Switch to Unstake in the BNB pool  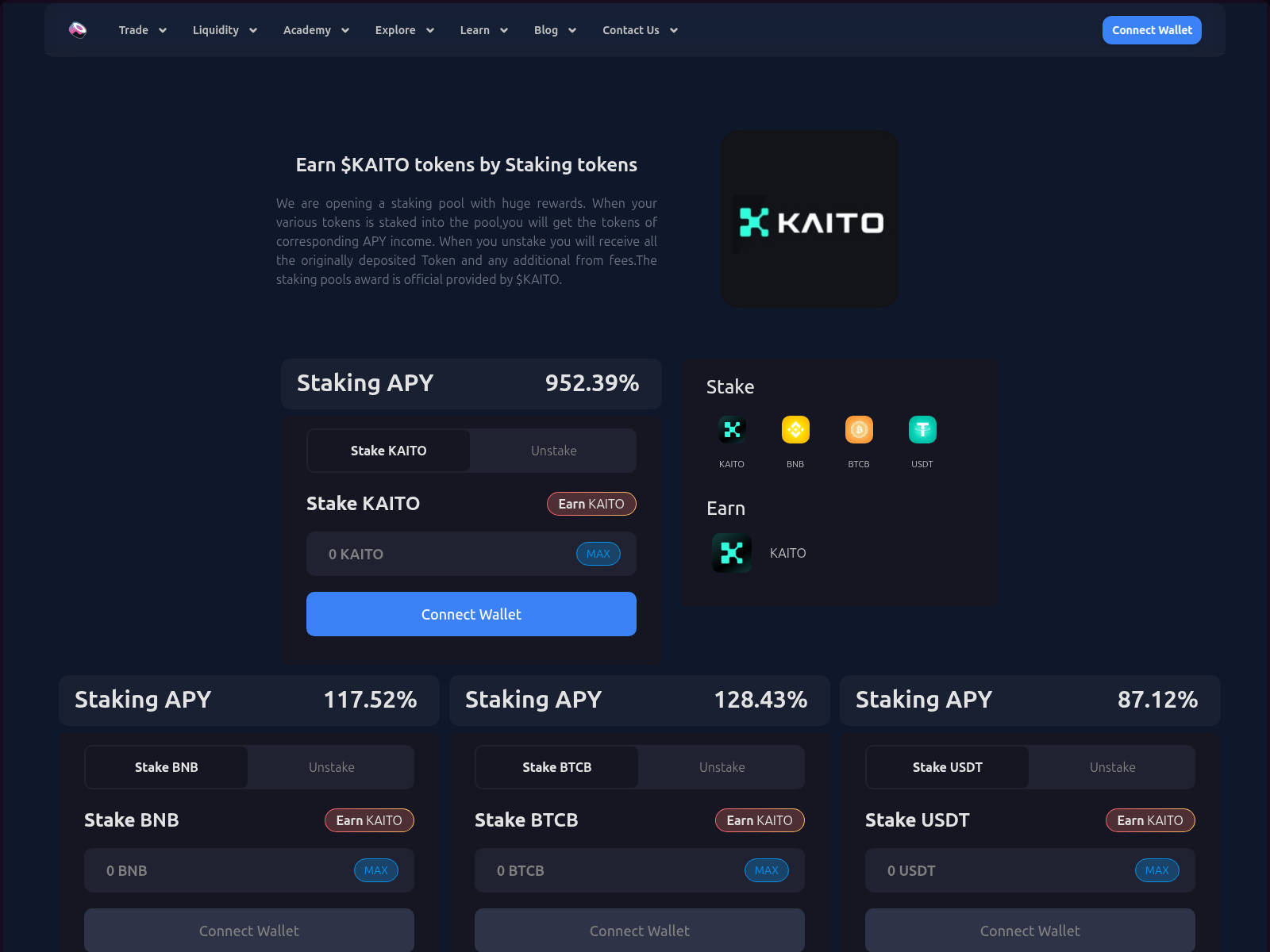click(332, 767)
